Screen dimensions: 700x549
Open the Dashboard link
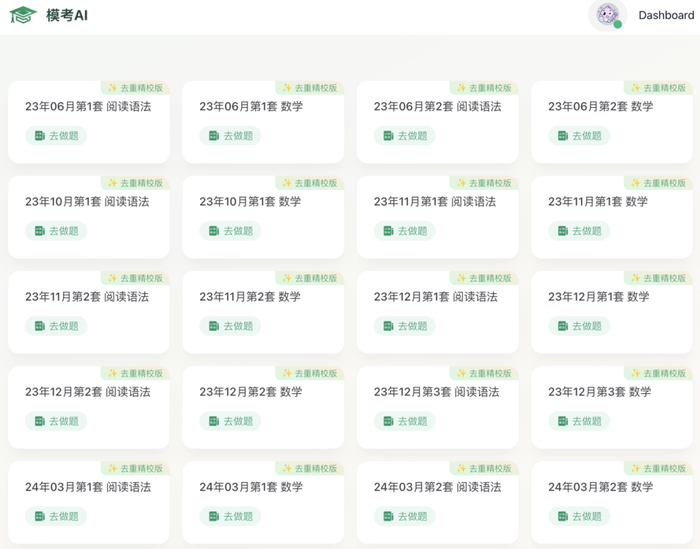click(x=666, y=15)
